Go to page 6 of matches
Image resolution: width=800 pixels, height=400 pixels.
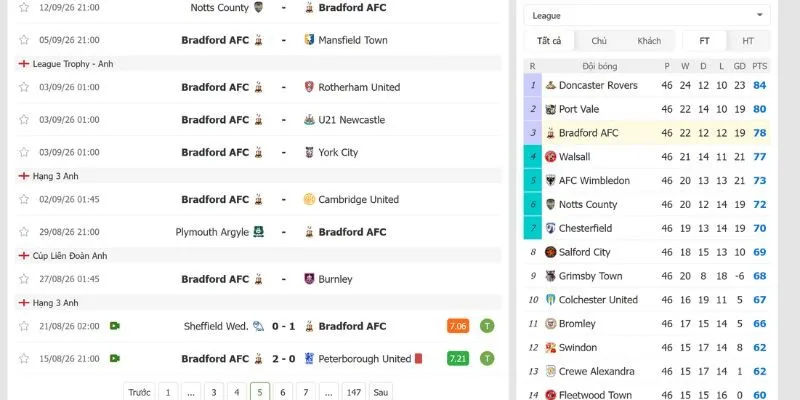pyautogui.click(x=283, y=392)
